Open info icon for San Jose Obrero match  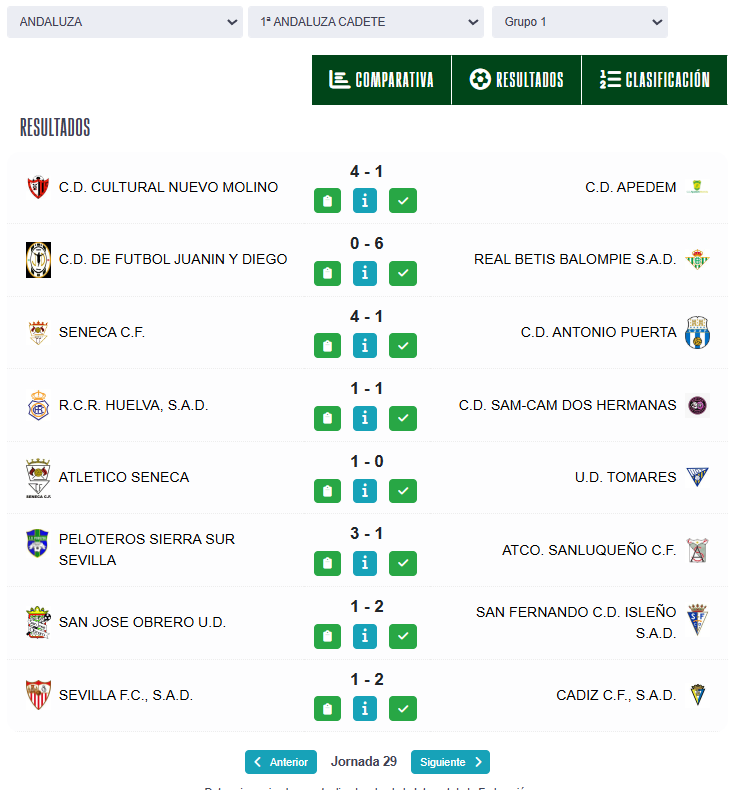point(365,636)
